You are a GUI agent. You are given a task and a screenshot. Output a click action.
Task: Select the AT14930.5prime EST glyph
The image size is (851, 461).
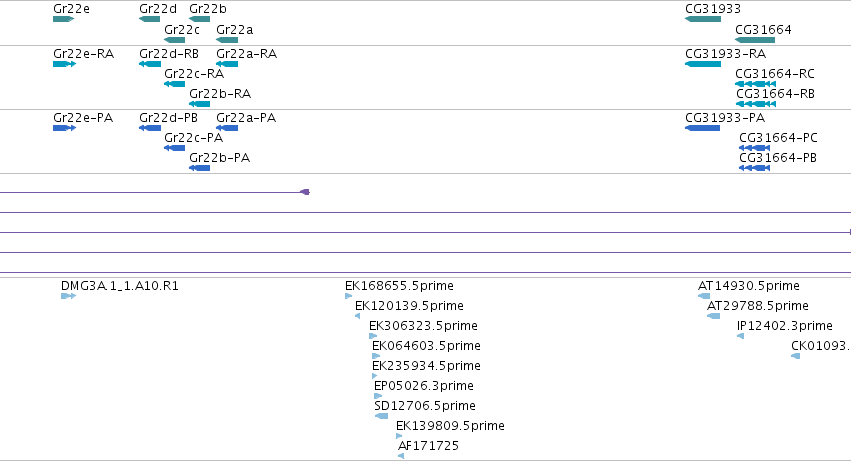point(704,296)
